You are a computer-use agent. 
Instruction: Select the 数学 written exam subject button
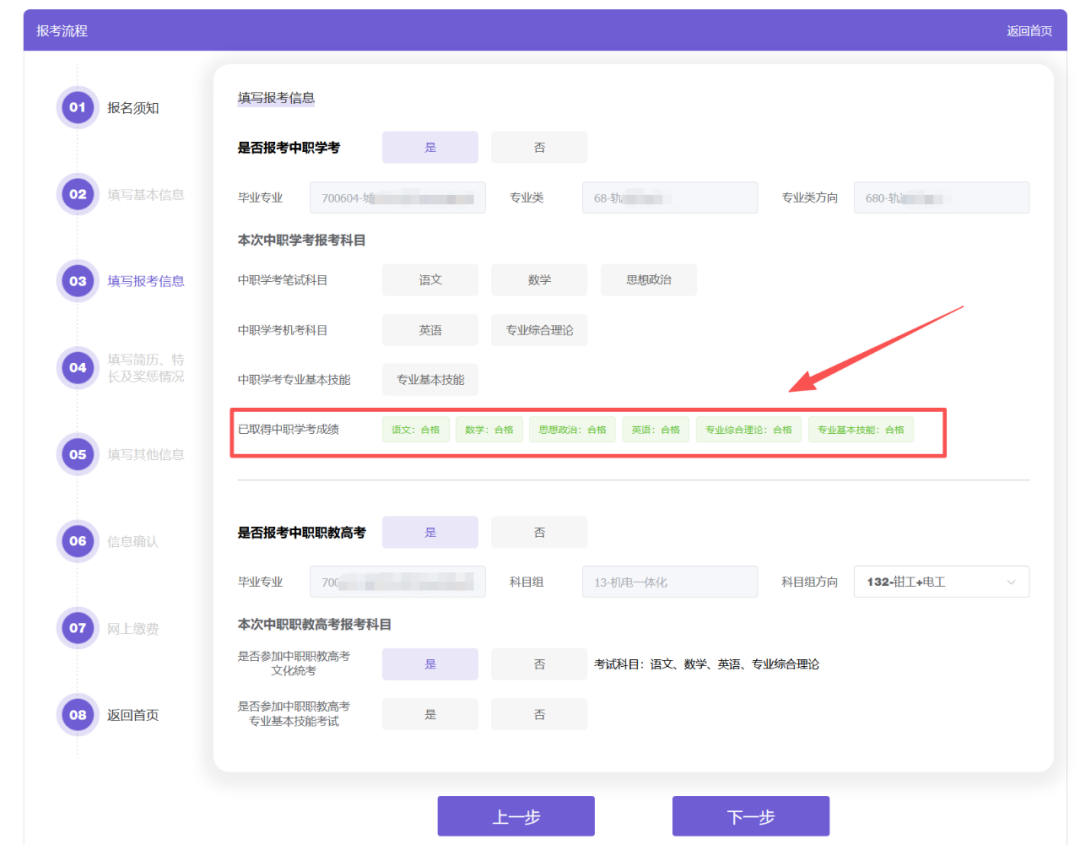539,280
